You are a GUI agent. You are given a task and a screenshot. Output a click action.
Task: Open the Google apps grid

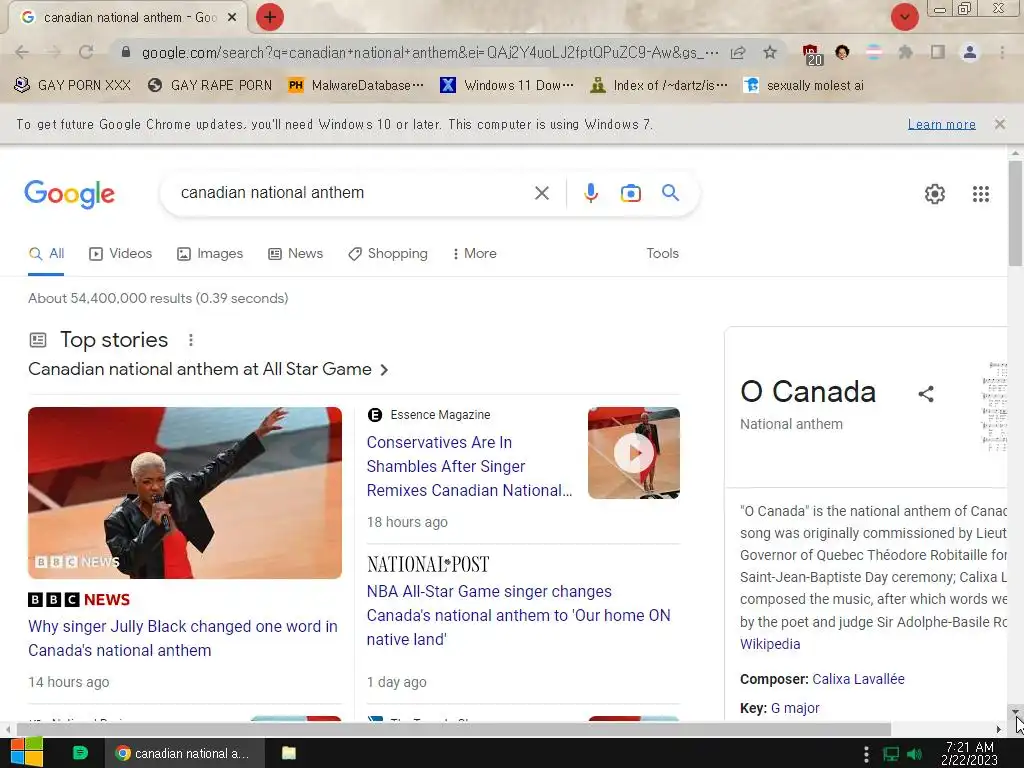coord(980,194)
